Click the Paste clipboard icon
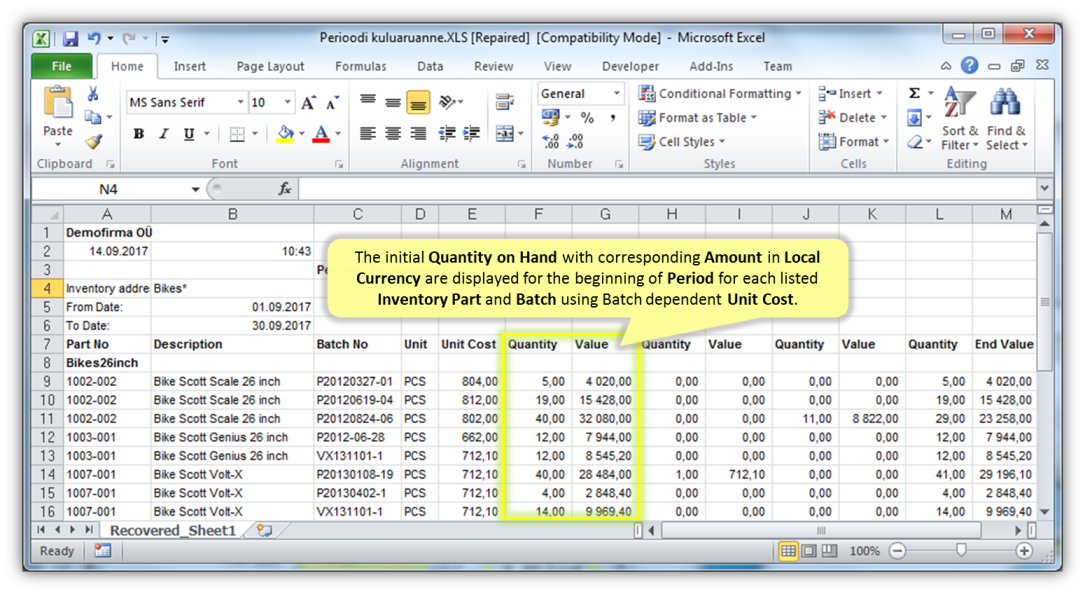1085x594 pixels. pyautogui.click(x=58, y=103)
